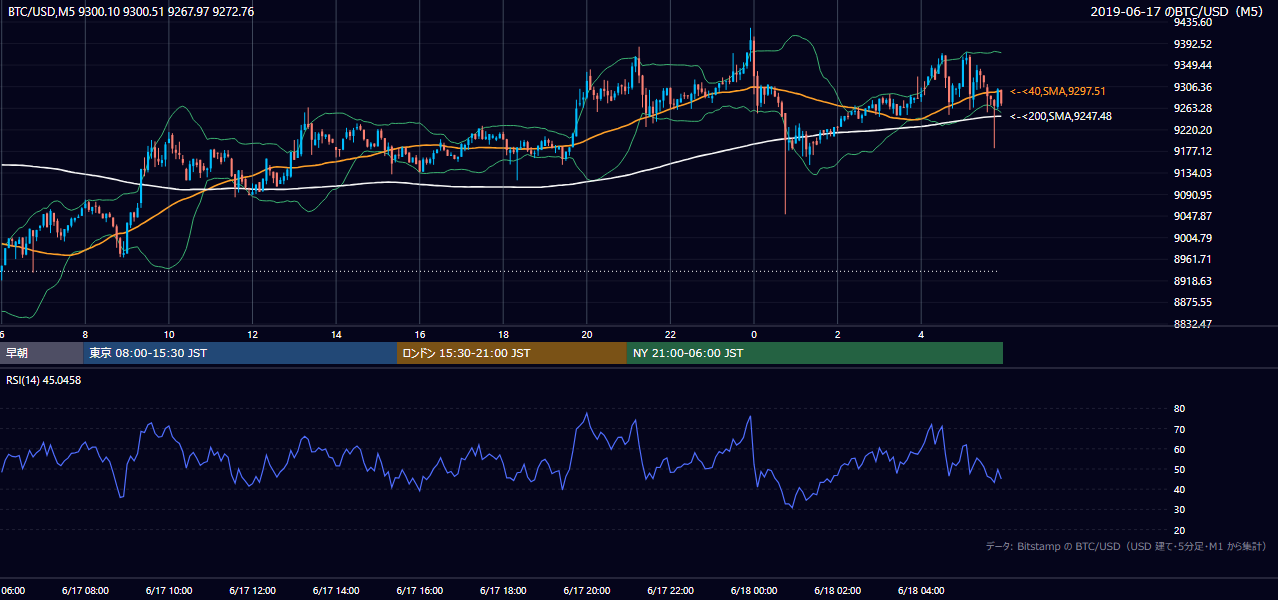Viewport: 1278px width, 600px height.
Task: Click the 6/18 00:00 time label
Action: pyautogui.click(x=754, y=590)
